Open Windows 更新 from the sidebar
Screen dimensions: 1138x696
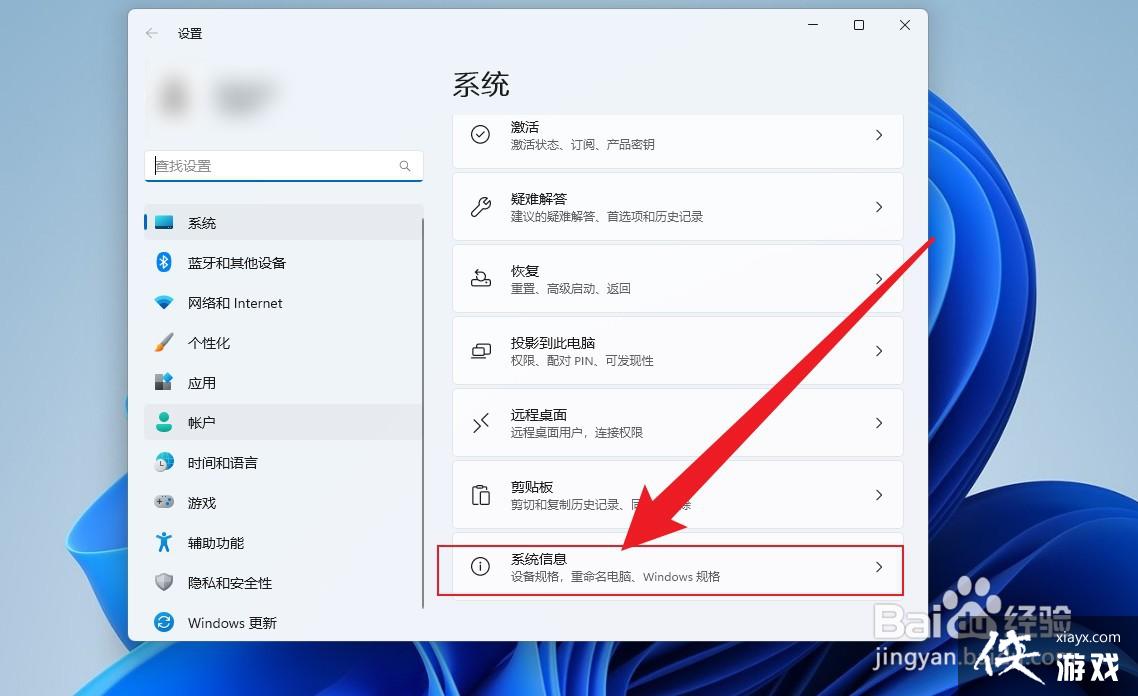[x=231, y=622]
